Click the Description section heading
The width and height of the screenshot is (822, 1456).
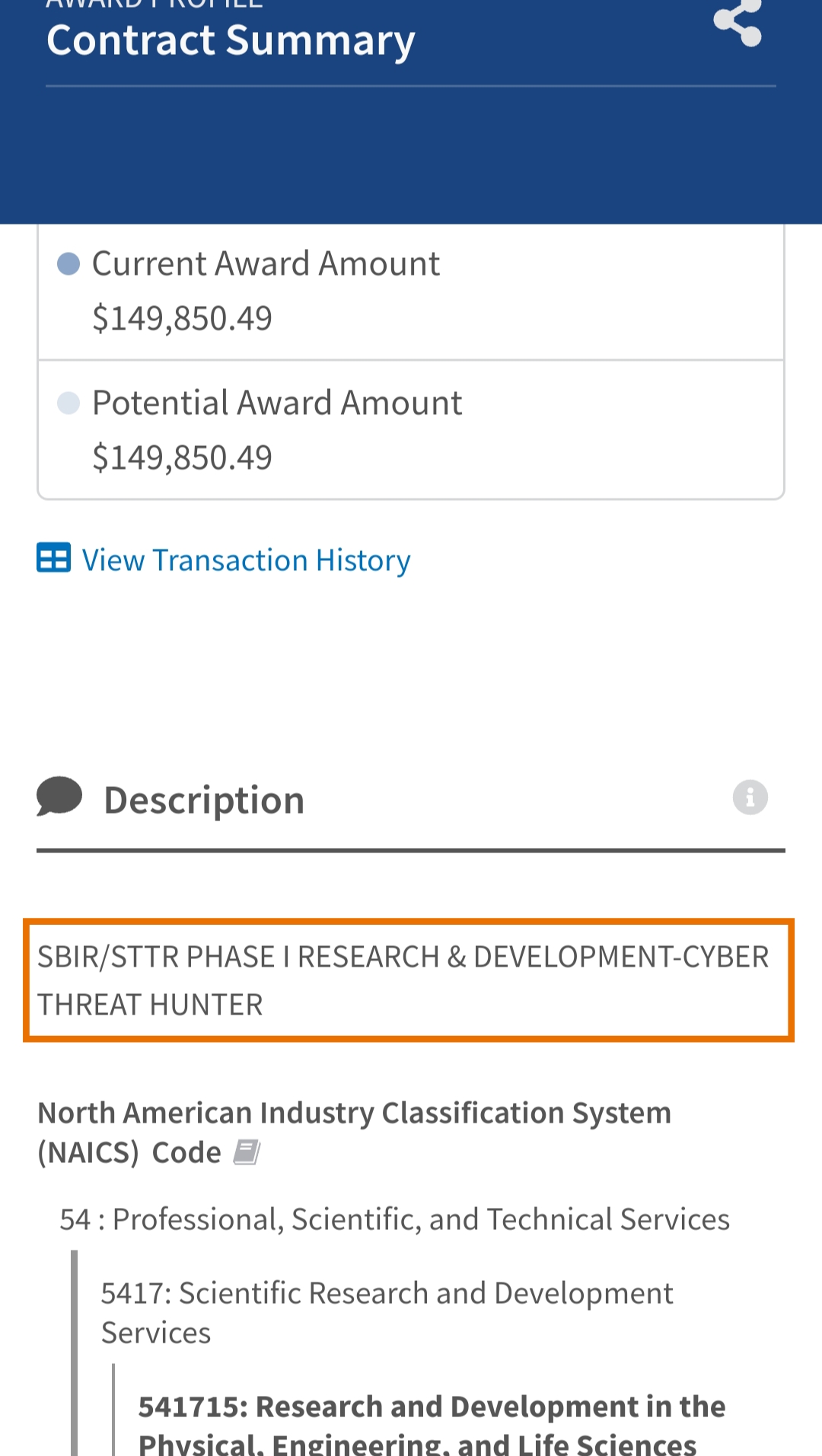pos(204,800)
